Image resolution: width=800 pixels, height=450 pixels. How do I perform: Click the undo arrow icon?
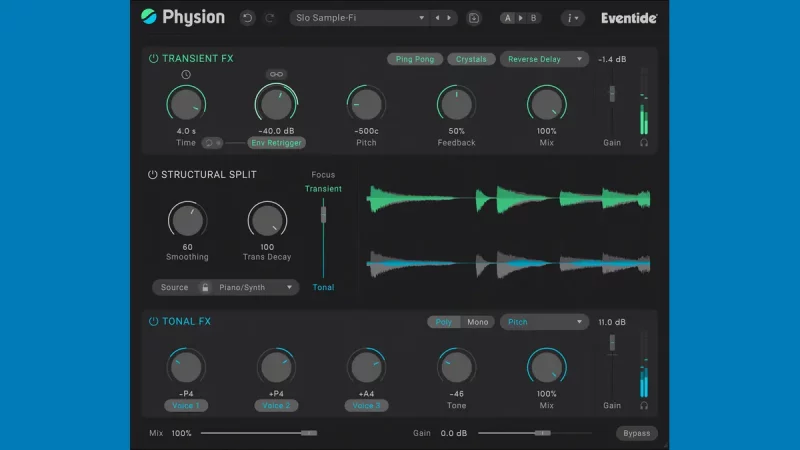(248, 18)
